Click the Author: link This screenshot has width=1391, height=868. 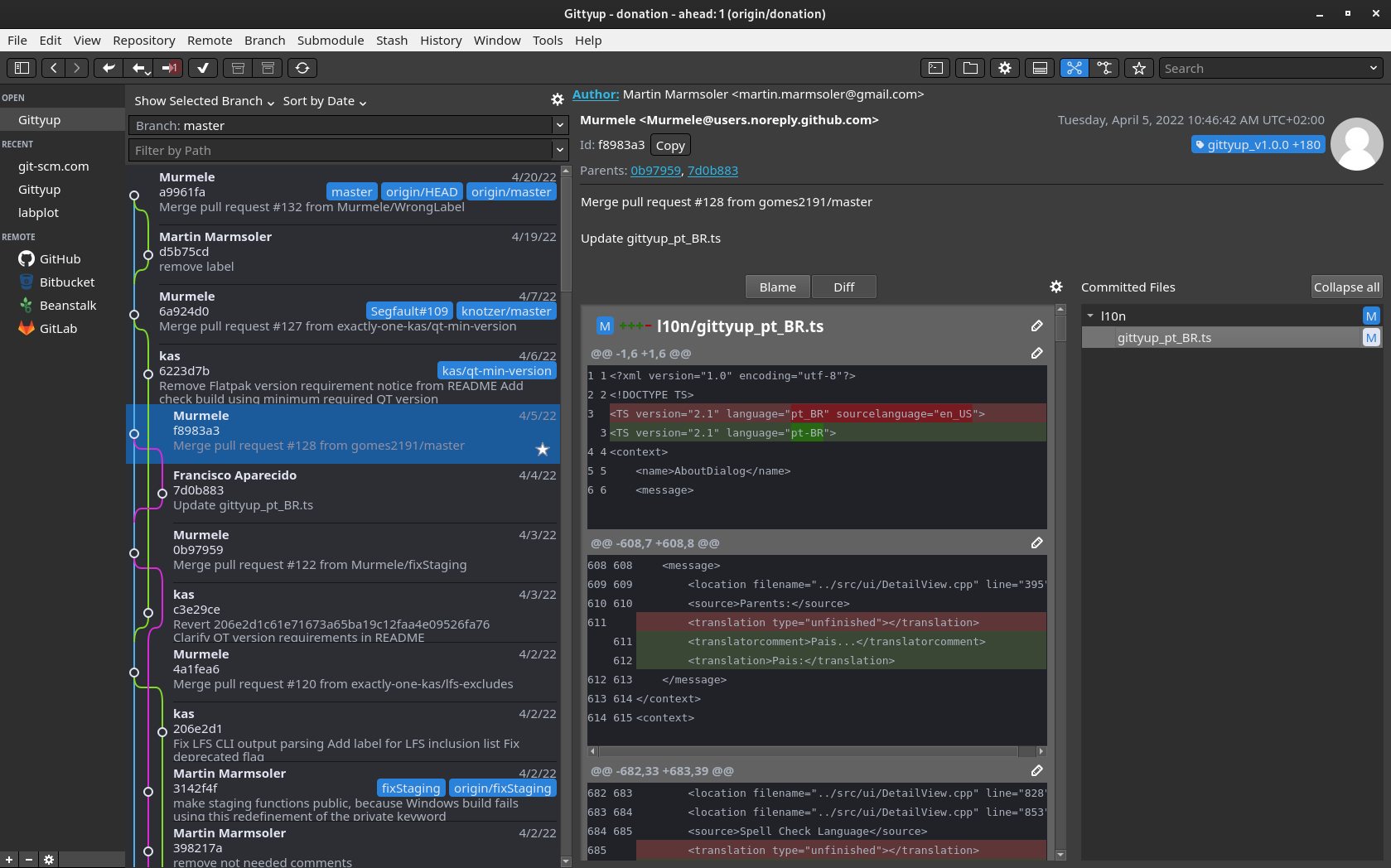[x=596, y=94]
